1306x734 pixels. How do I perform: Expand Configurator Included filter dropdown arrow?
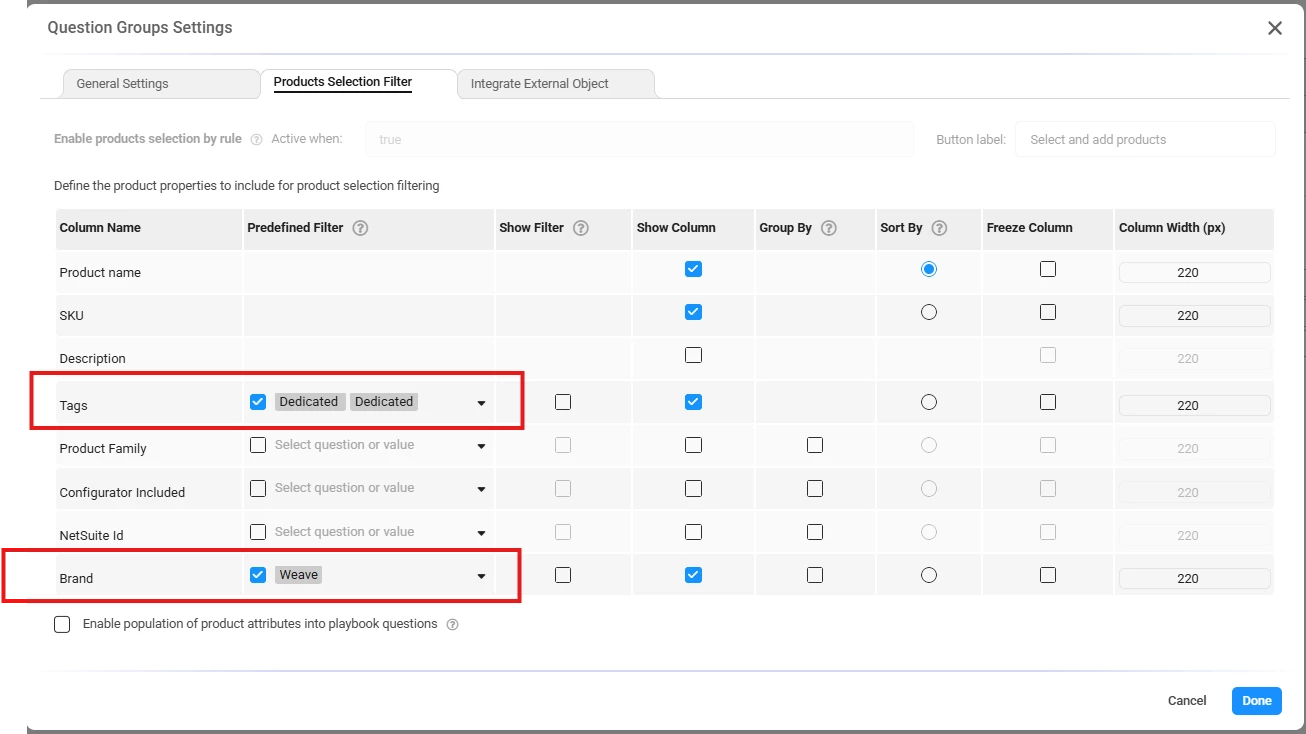[481, 489]
